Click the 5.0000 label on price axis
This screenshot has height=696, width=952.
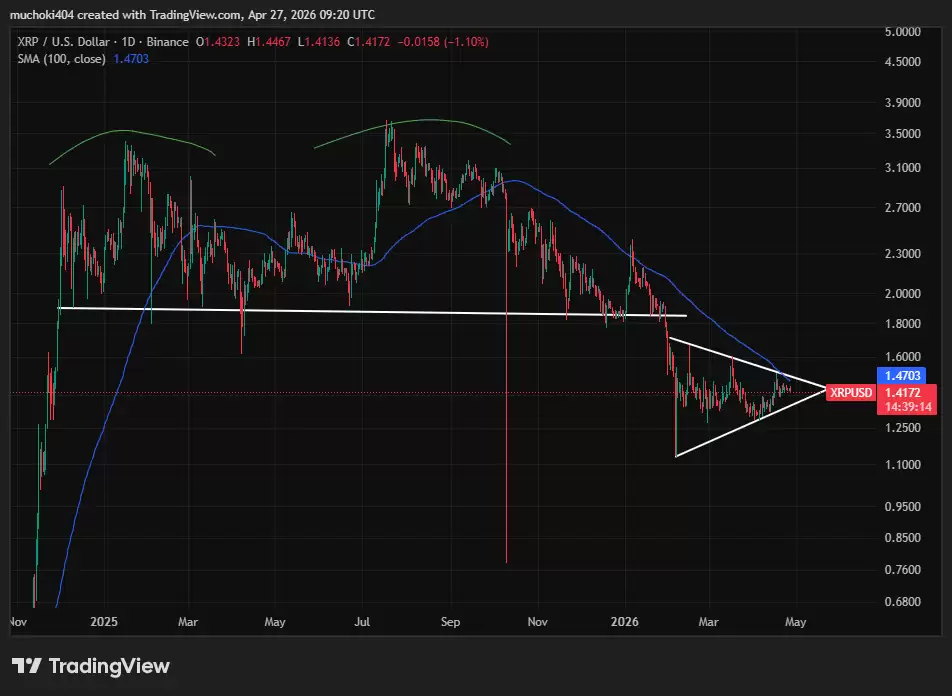(903, 32)
